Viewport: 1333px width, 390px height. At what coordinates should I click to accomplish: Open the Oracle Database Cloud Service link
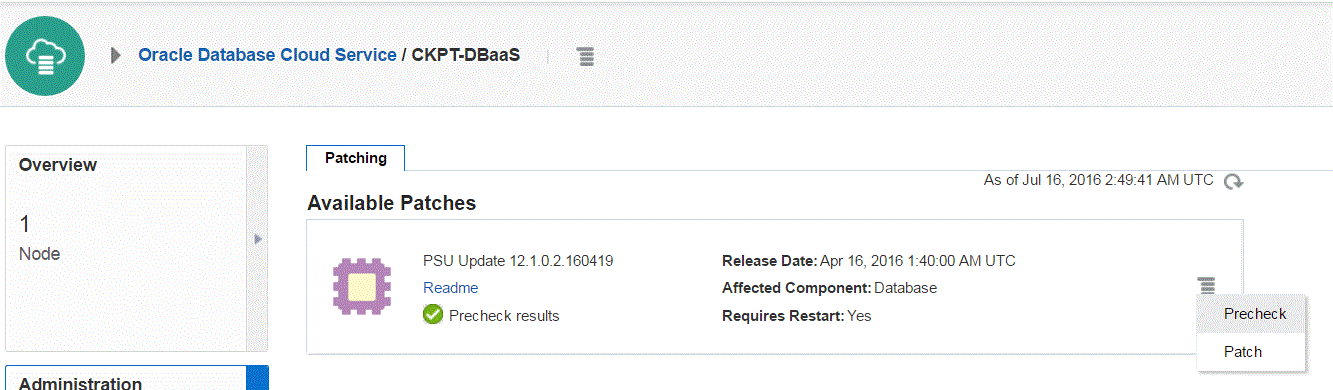[x=267, y=55]
